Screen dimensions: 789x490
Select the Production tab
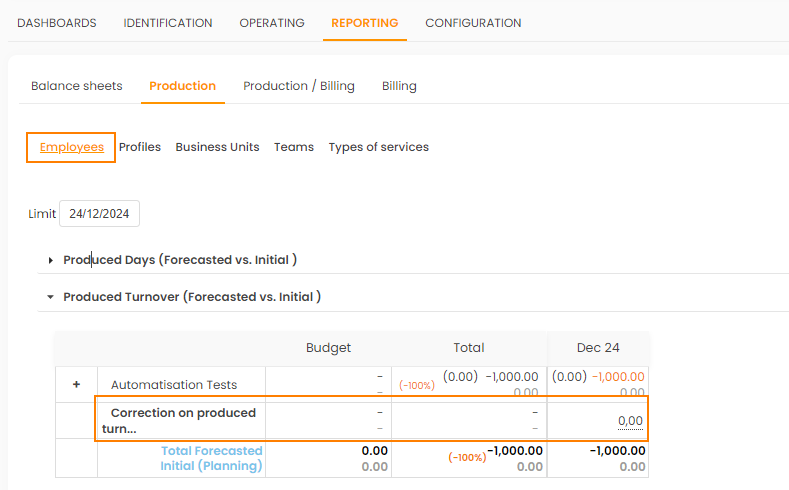click(x=183, y=86)
